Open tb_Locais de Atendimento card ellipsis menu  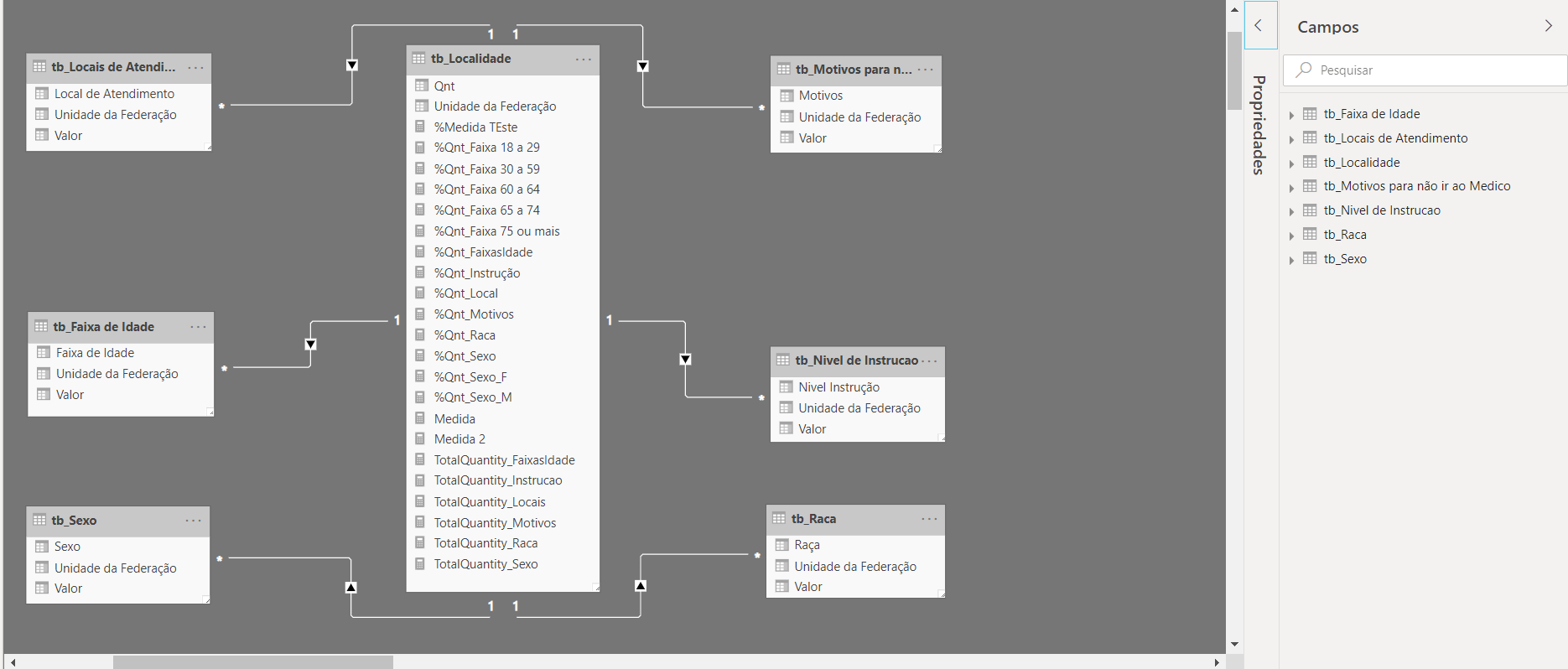click(195, 68)
